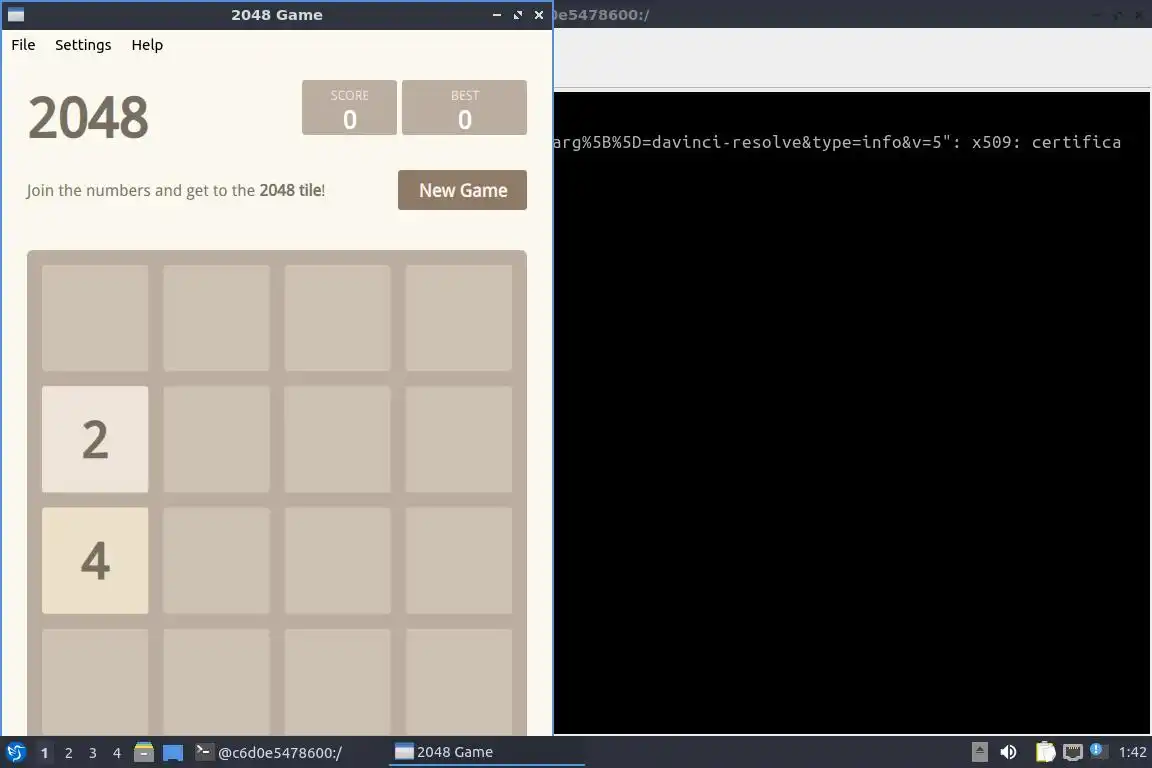Click the 2048 Game window menu icon
This screenshot has height=768, width=1152.
point(15,15)
